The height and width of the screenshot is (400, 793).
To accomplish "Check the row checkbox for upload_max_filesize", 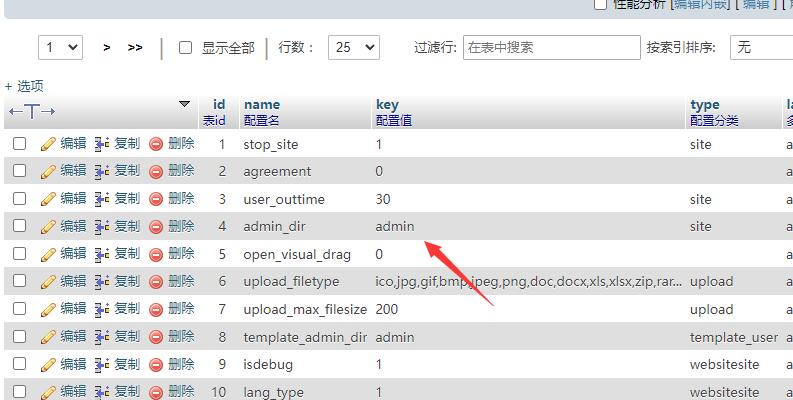I will [x=19, y=309].
